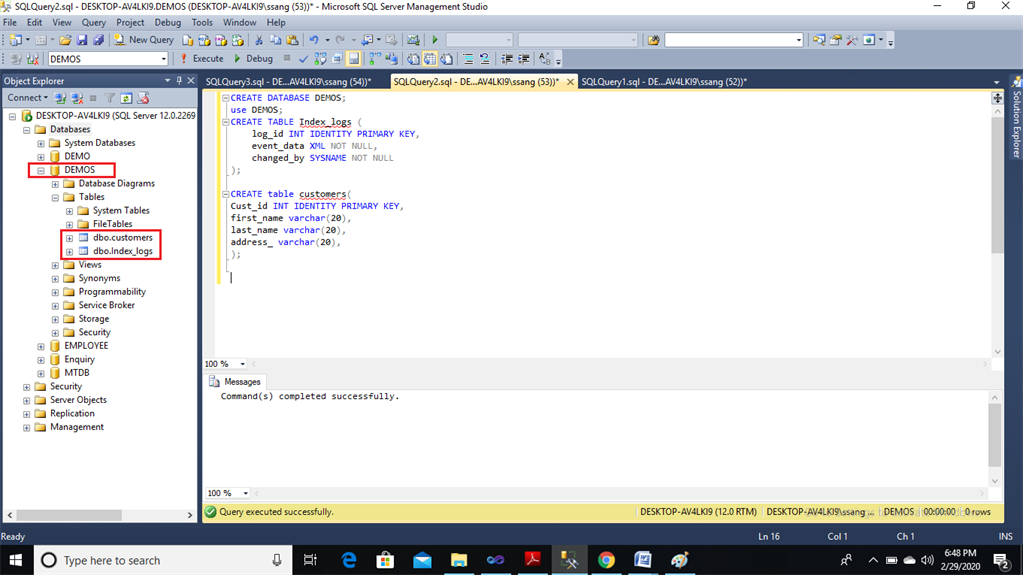Start debugging with the Debug button

coord(253,59)
